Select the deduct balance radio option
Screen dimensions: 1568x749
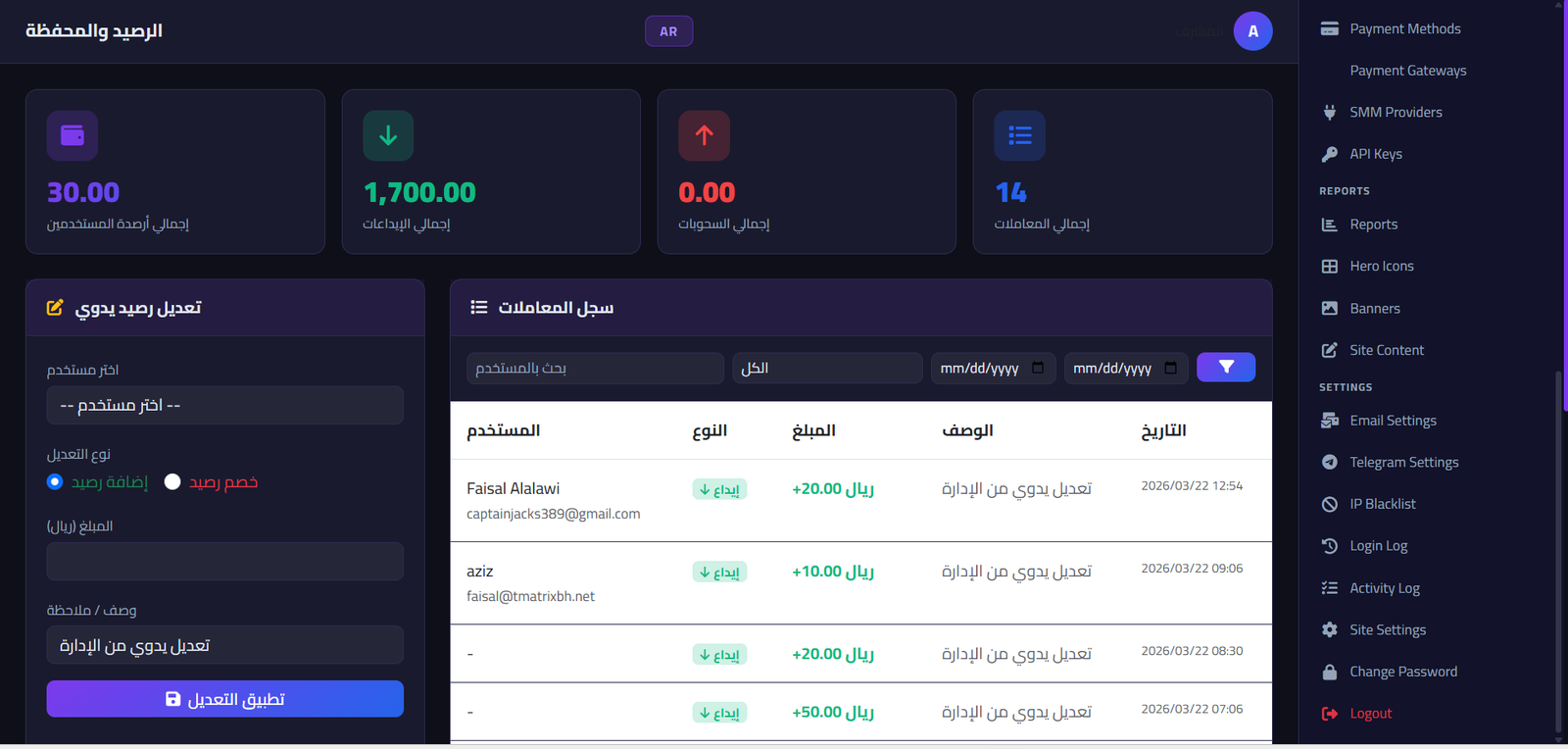(x=172, y=481)
